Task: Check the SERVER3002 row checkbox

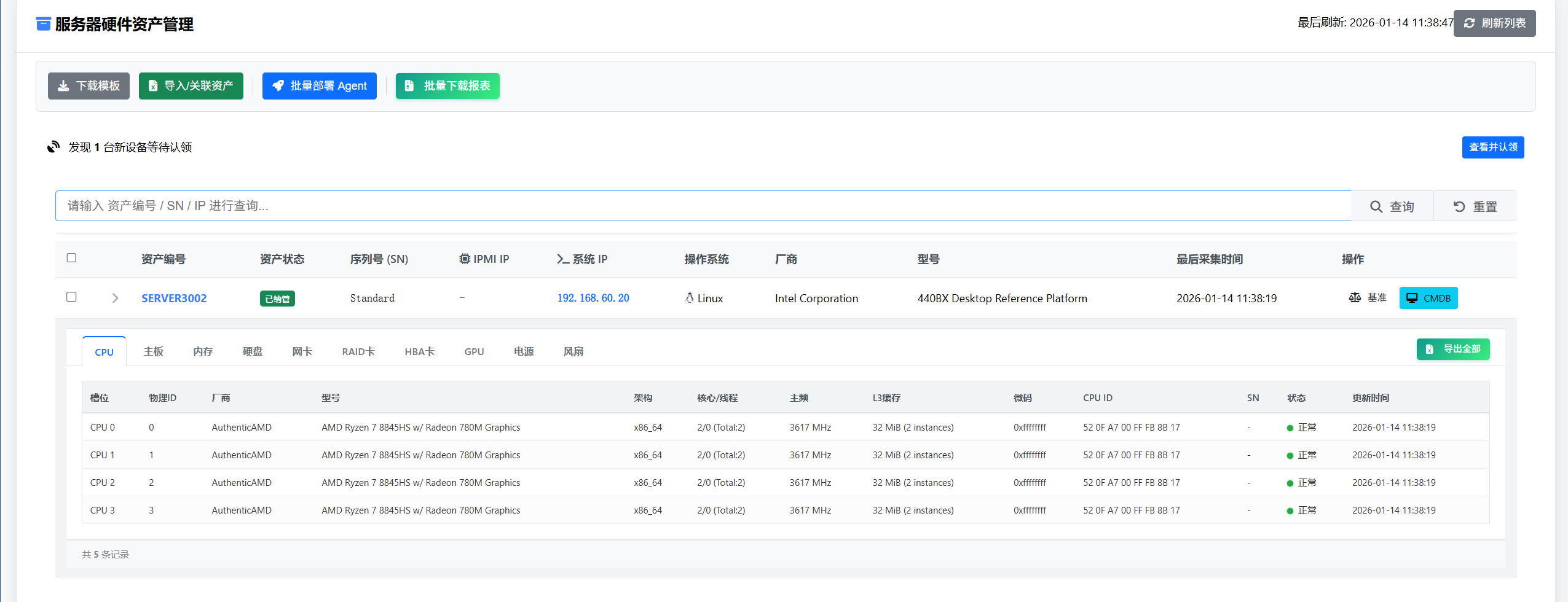Action: (x=71, y=297)
